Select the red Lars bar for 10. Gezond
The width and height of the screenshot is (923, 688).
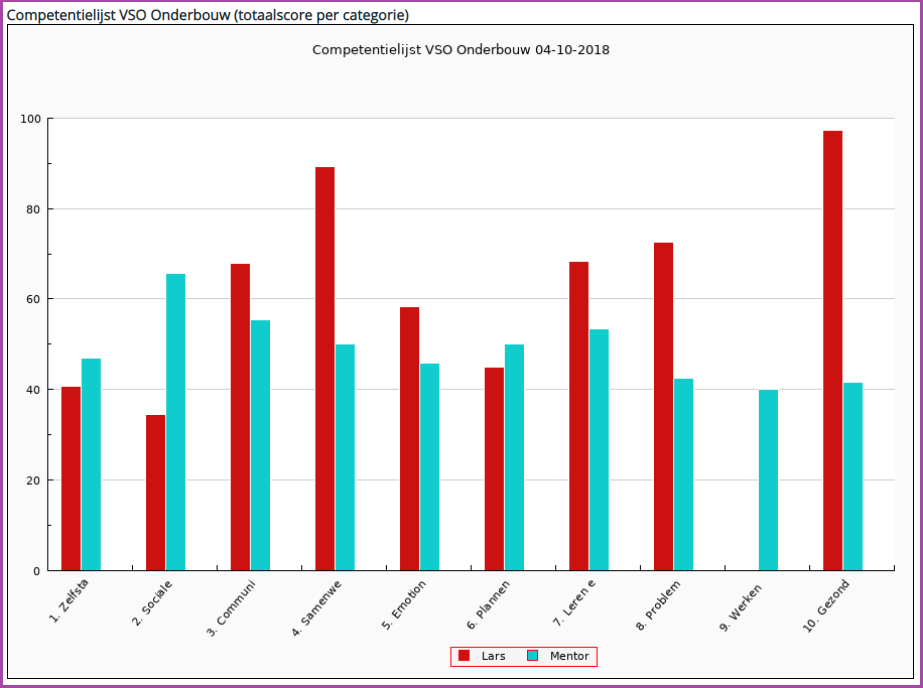832,350
